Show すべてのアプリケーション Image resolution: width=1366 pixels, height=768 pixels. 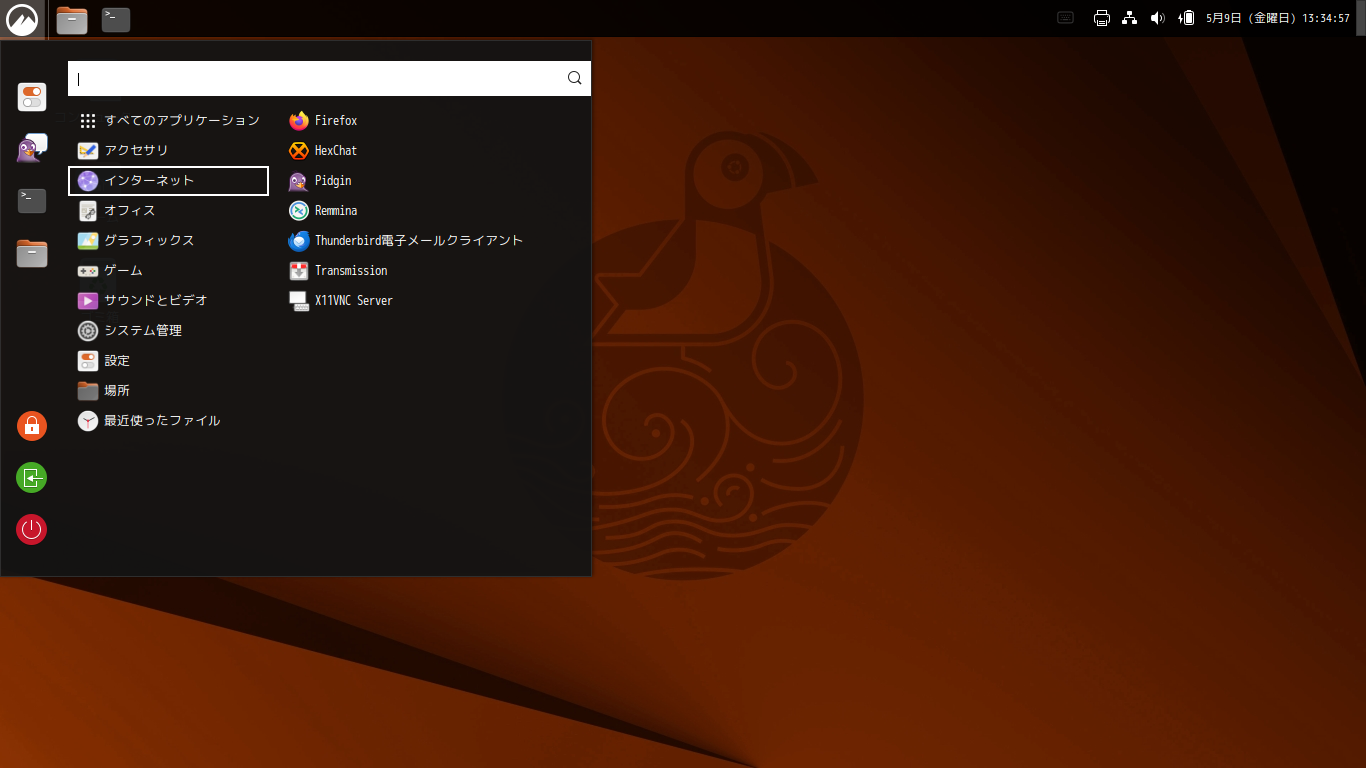point(182,120)
